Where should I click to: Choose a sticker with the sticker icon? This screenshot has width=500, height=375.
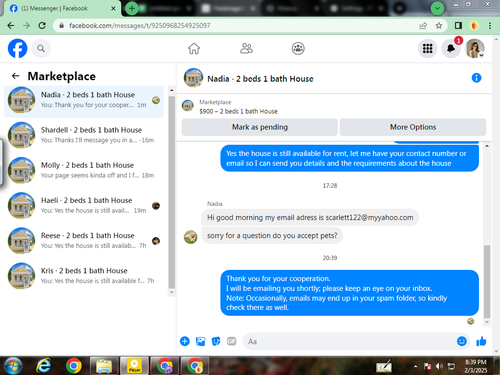coord(216,341)
